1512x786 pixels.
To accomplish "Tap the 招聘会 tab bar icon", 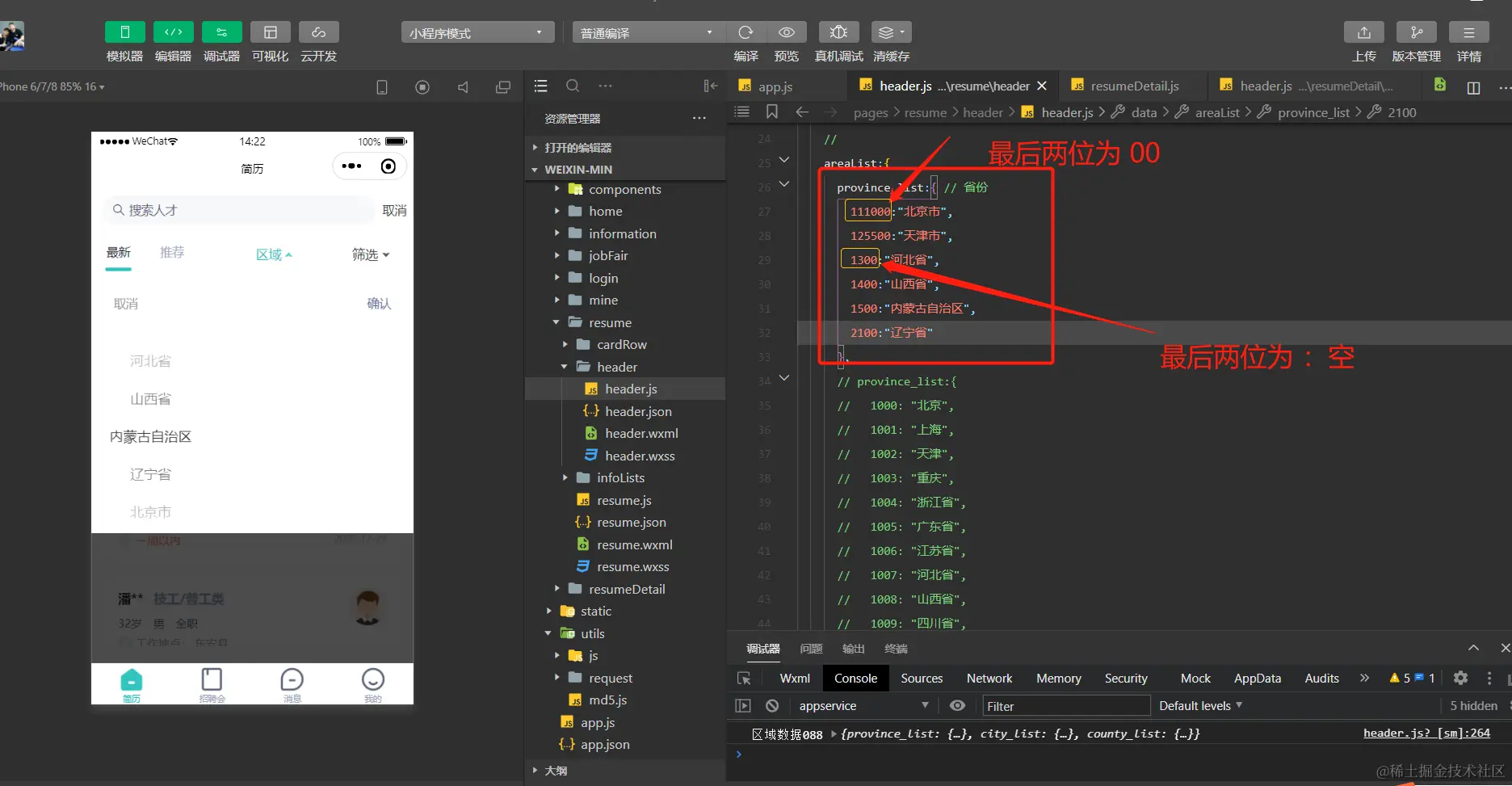I will tap(212, 685).
